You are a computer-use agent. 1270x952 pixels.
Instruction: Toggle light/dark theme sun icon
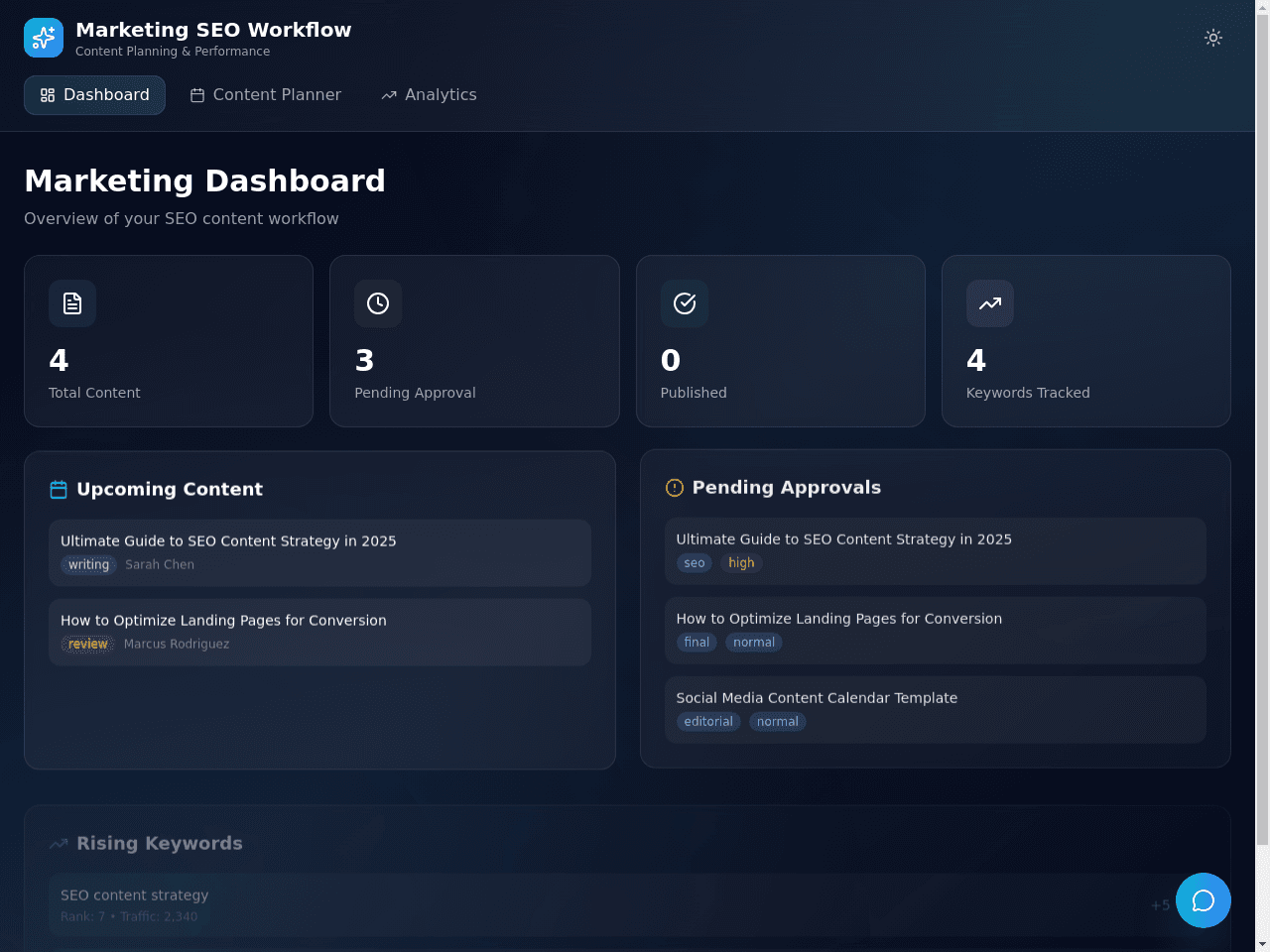[x=1213, y=38]
